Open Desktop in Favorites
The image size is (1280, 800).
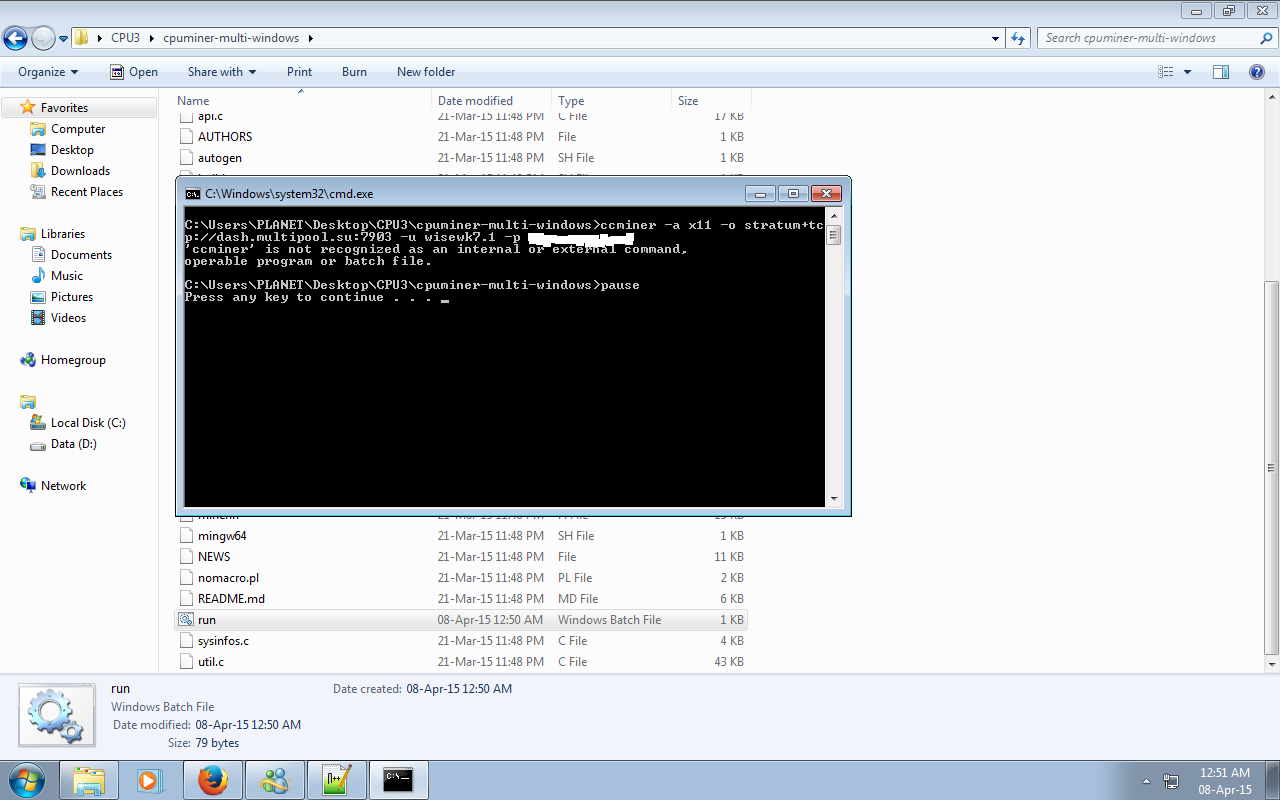coord(72,150)
